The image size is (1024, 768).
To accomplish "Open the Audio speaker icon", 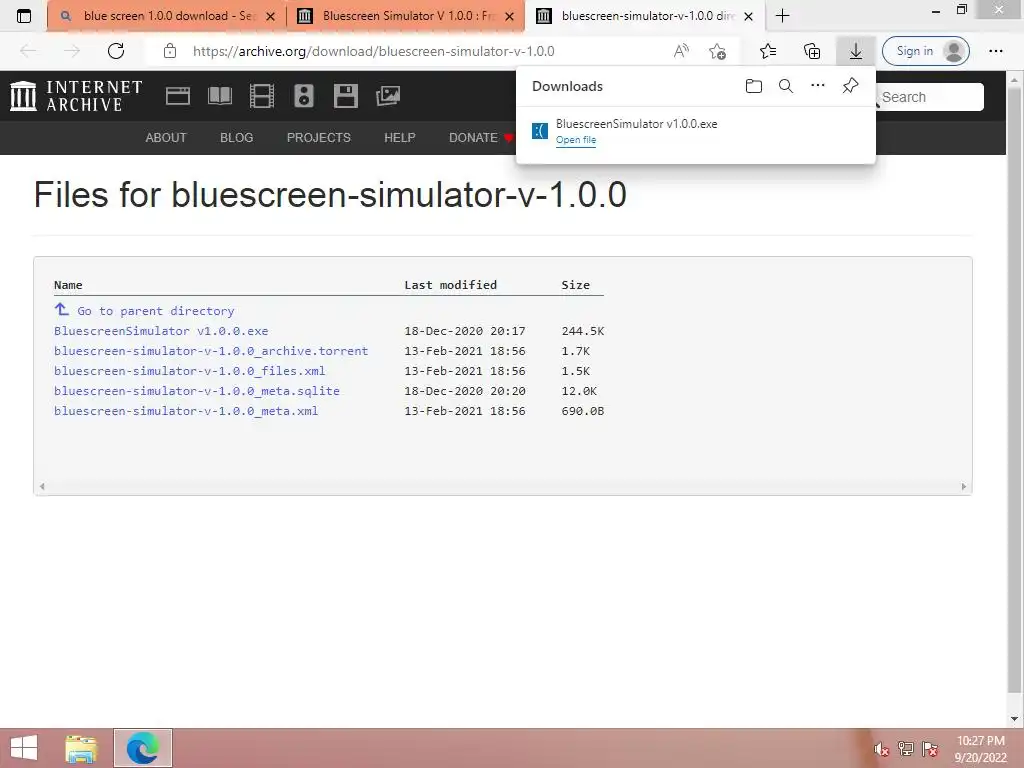I will 304,96.
